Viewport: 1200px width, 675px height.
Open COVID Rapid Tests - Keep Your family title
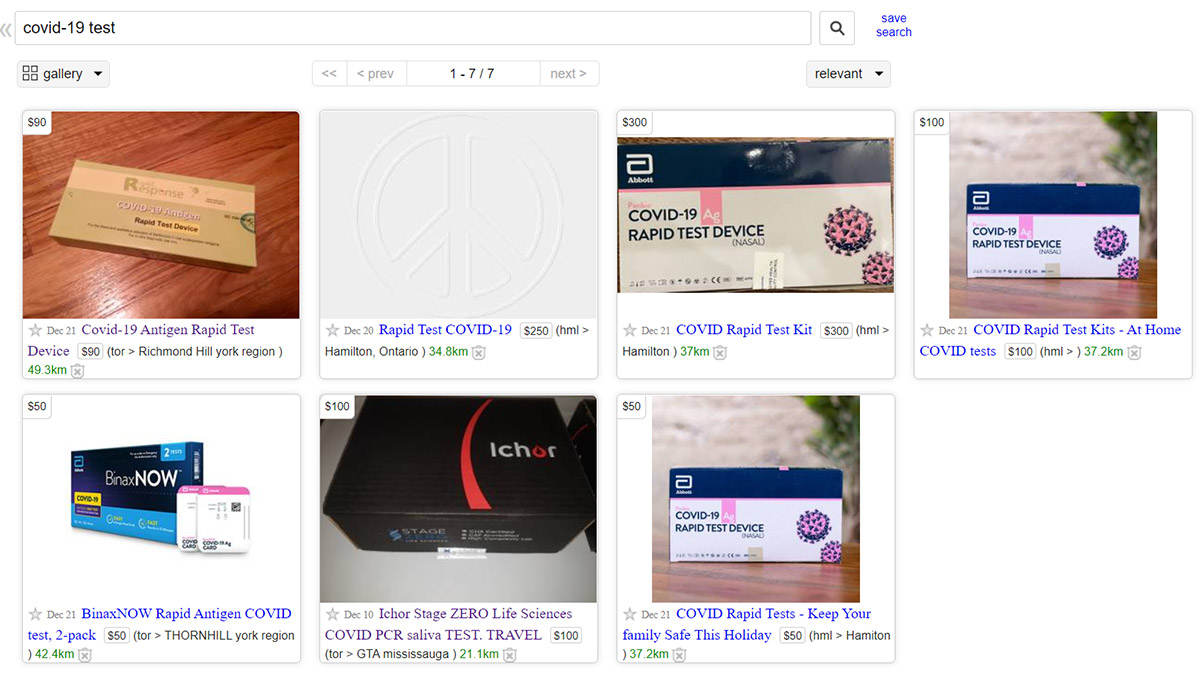pos(747,624)
